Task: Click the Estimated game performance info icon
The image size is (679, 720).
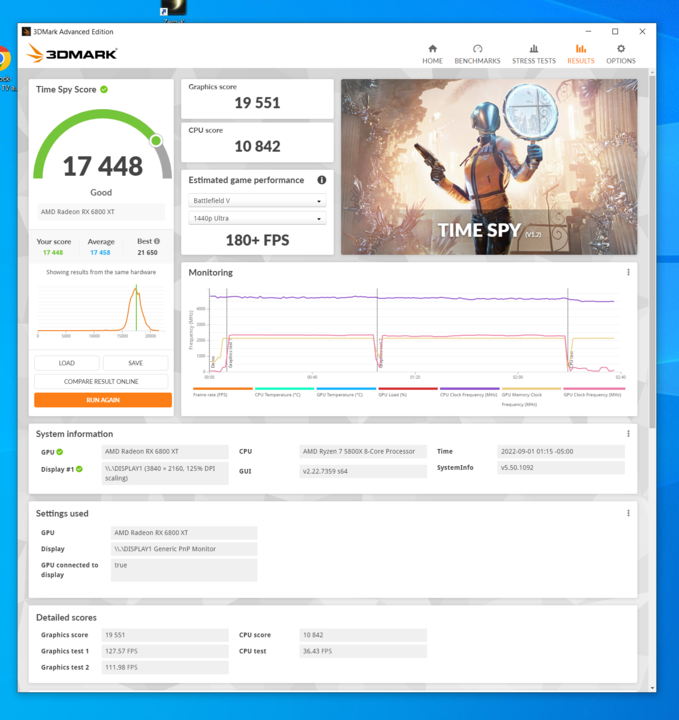Action: (322, 180)
